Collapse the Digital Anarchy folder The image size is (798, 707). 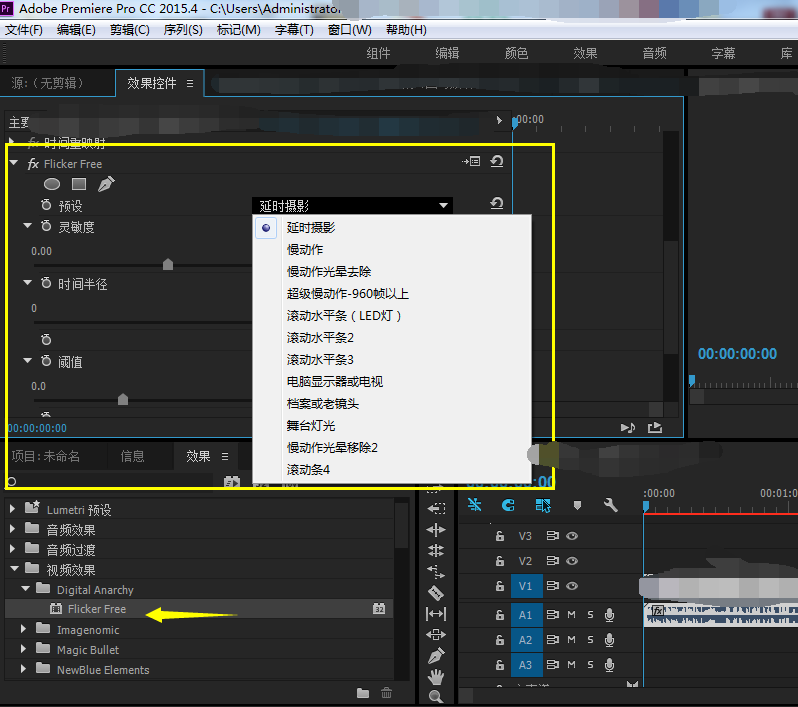click(25, 588)
